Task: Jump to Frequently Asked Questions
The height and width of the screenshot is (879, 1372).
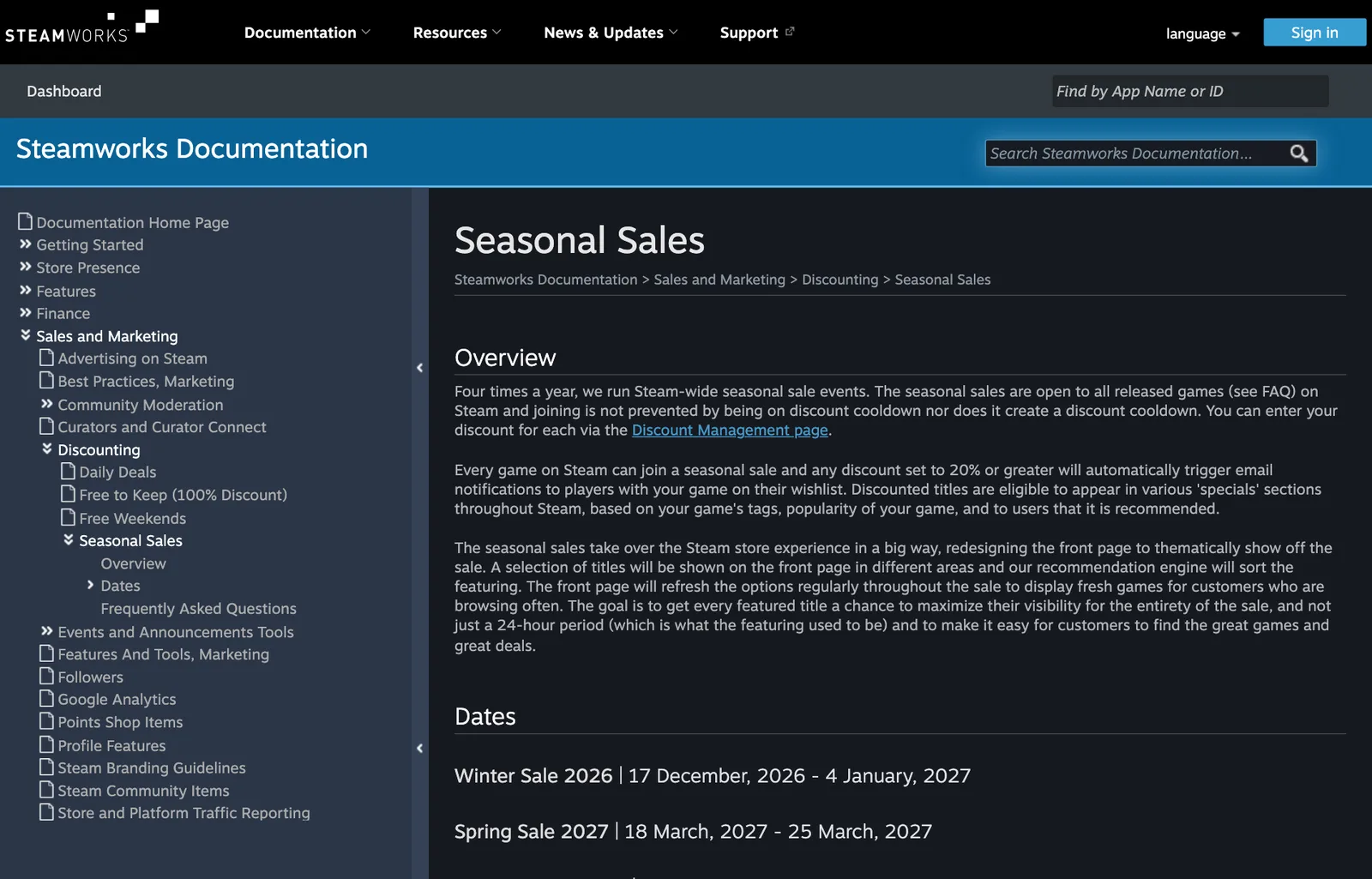Action: [x=199, y=608]
